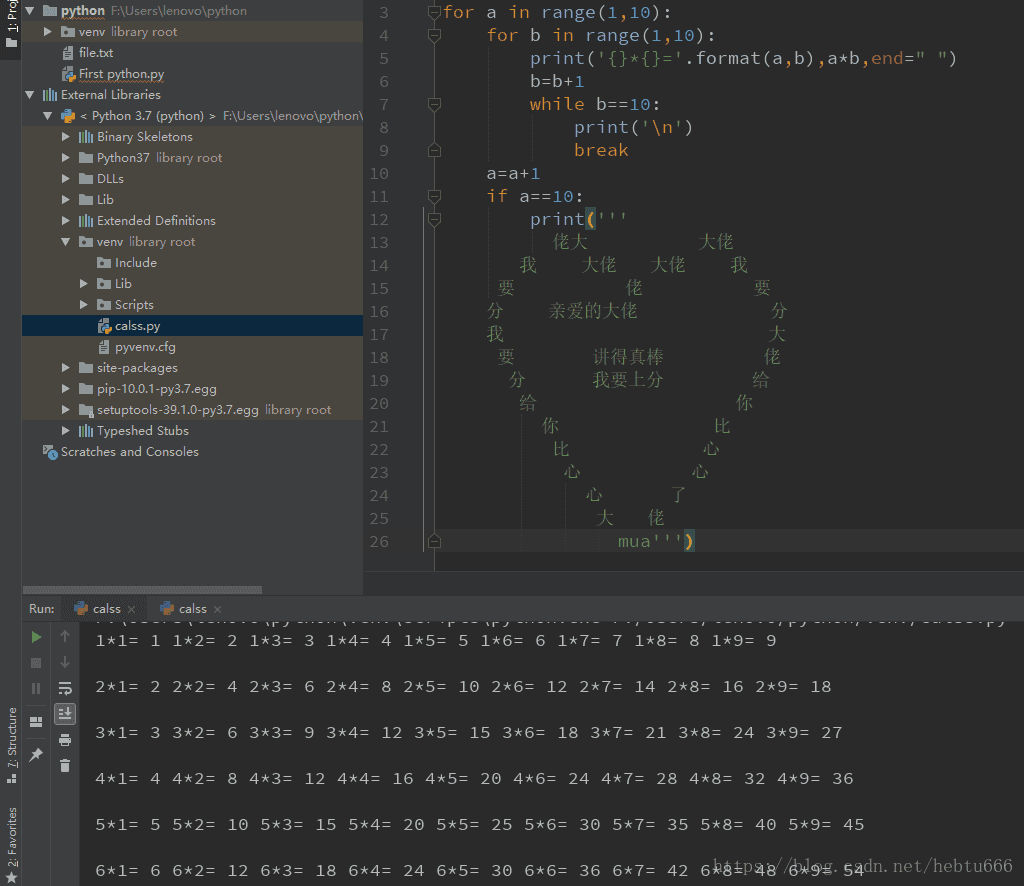The width and height of the screenshot is (1024, 886).
Task: Click the up arrow stack trace icon
Action: point(65,636)
